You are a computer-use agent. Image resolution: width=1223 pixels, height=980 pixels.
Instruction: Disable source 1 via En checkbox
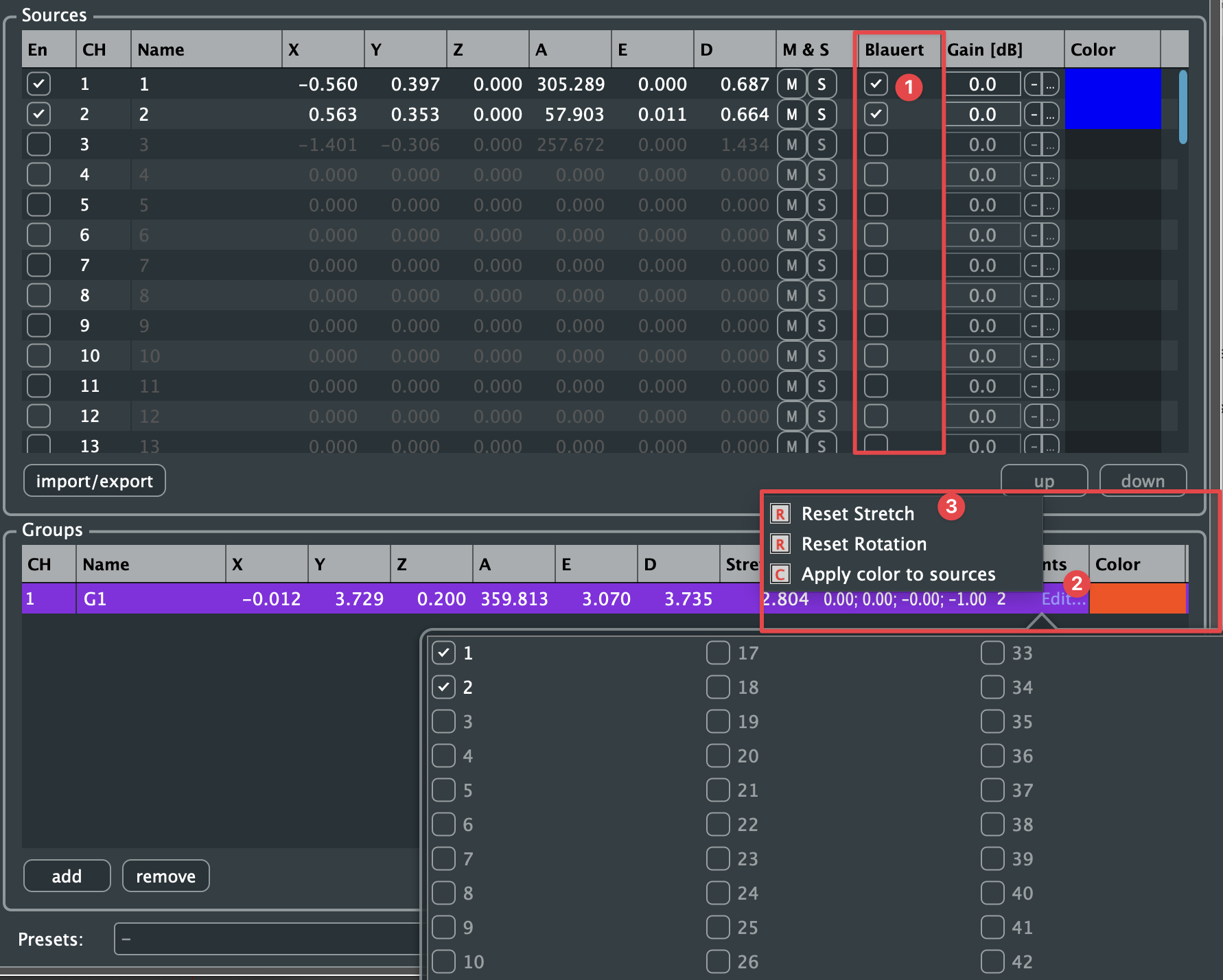[x=38, y=84]
